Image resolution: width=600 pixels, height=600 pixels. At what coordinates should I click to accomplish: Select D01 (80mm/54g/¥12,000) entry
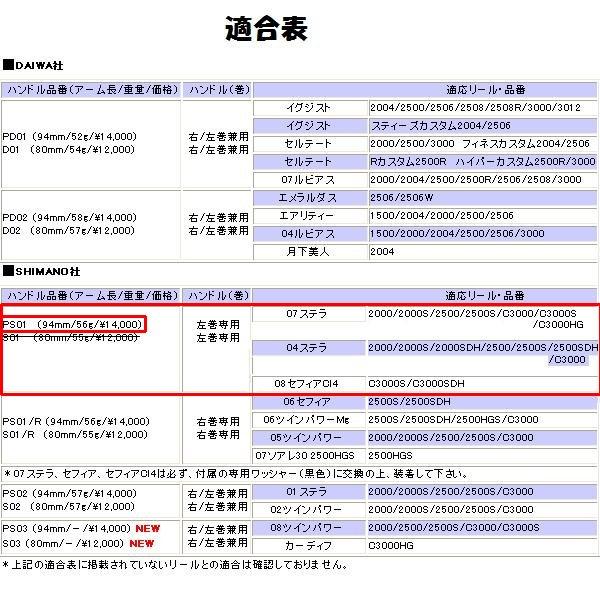pyautogui.click(x=68, y=150)
